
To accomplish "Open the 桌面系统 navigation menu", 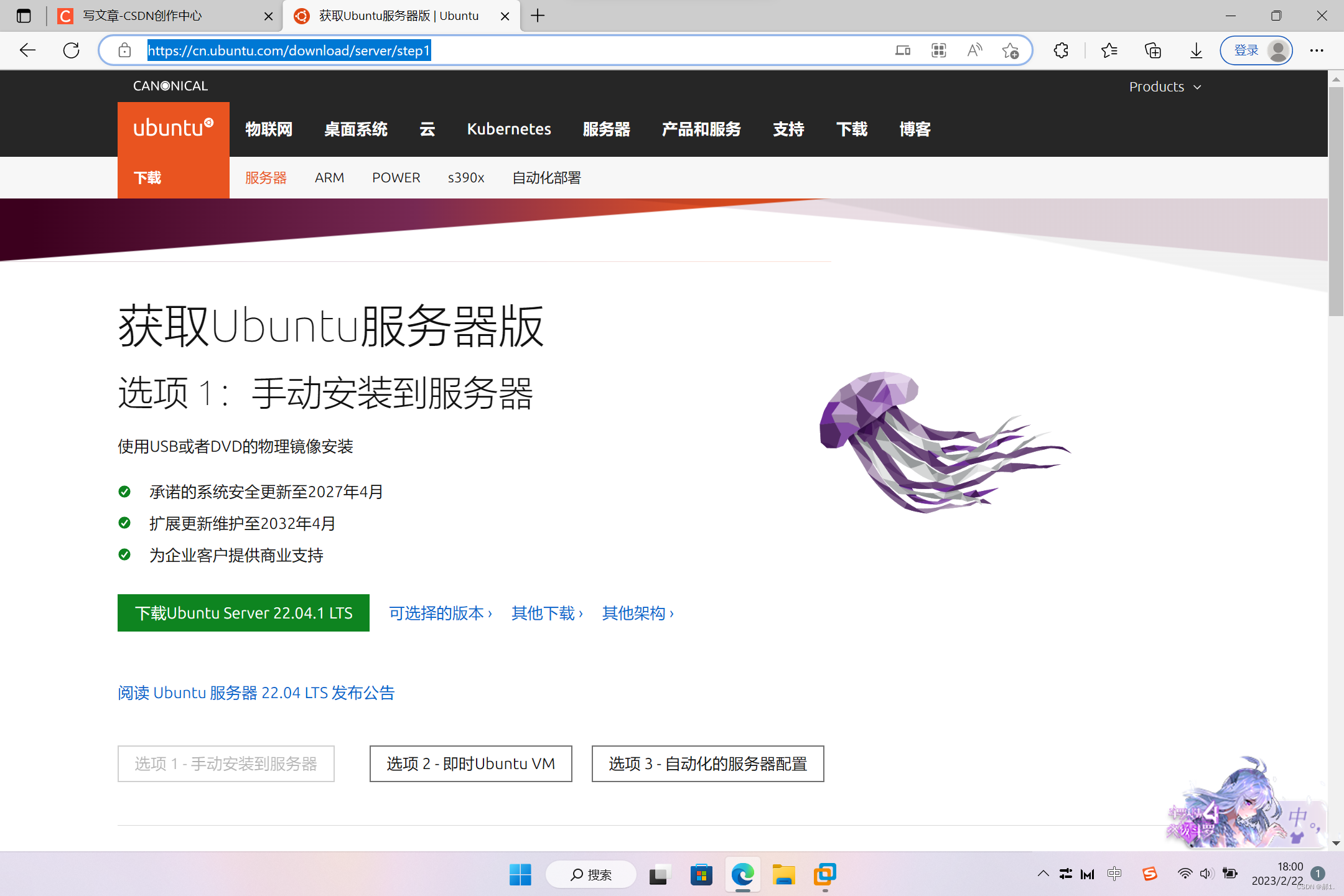I will (356, 129).
